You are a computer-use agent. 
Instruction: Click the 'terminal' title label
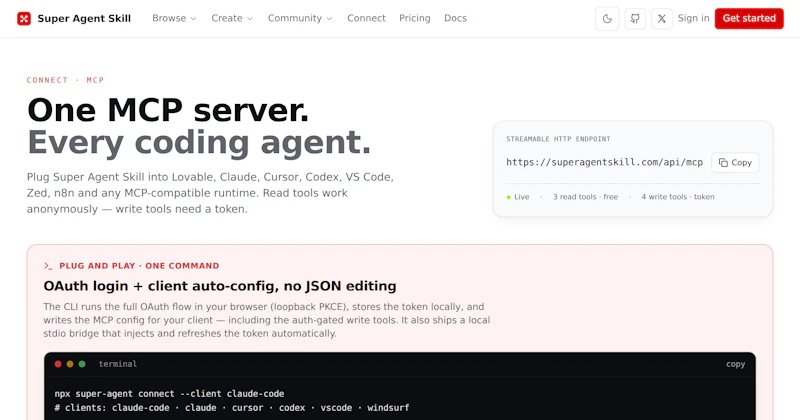click(118, 364)
